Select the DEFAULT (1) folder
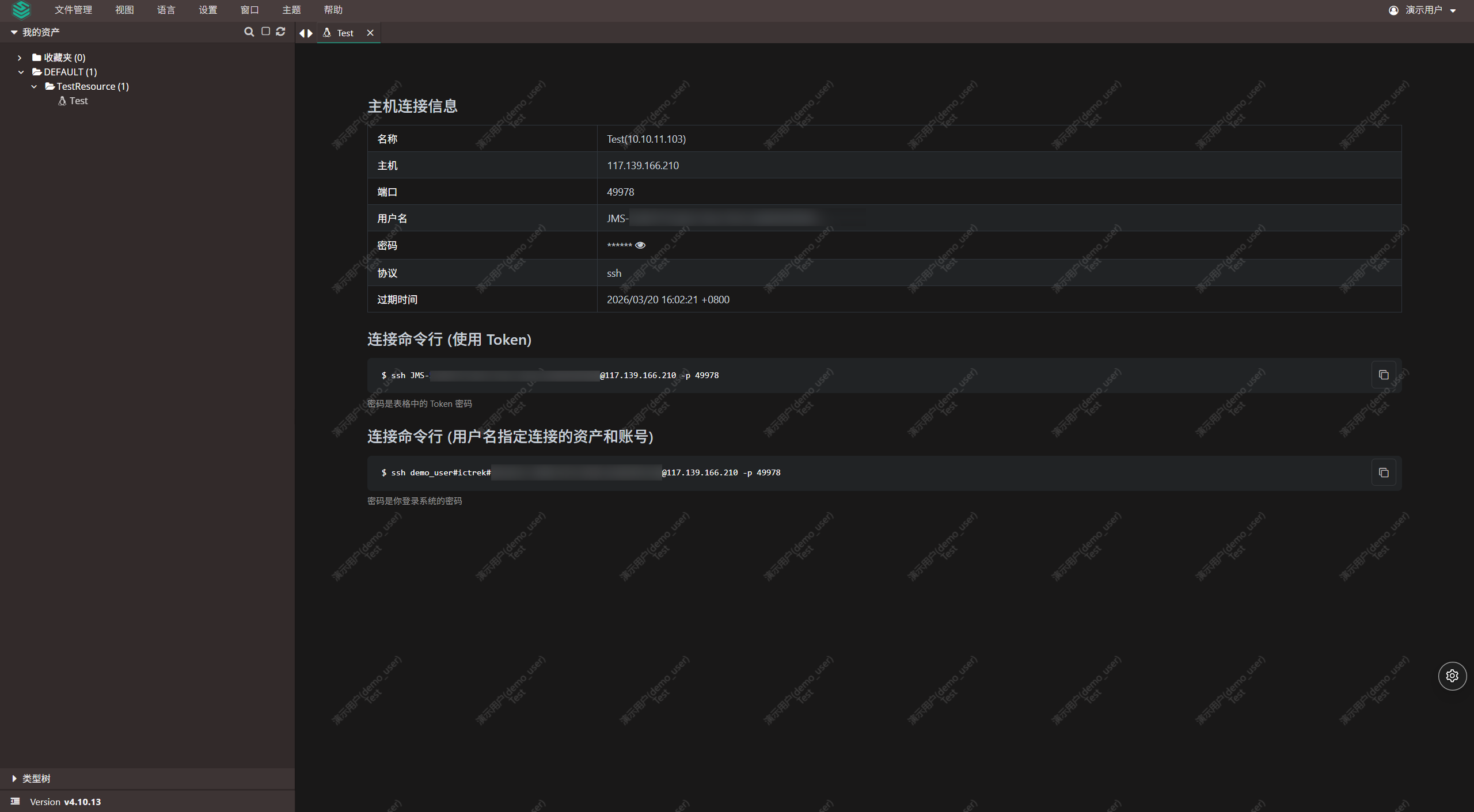 [64, 72]
